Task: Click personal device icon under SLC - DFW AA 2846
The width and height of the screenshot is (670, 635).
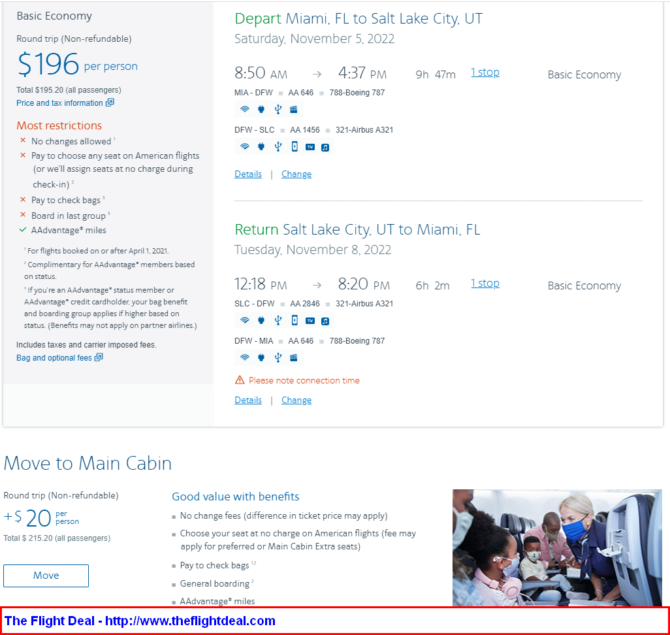Action: pos(294,320)
